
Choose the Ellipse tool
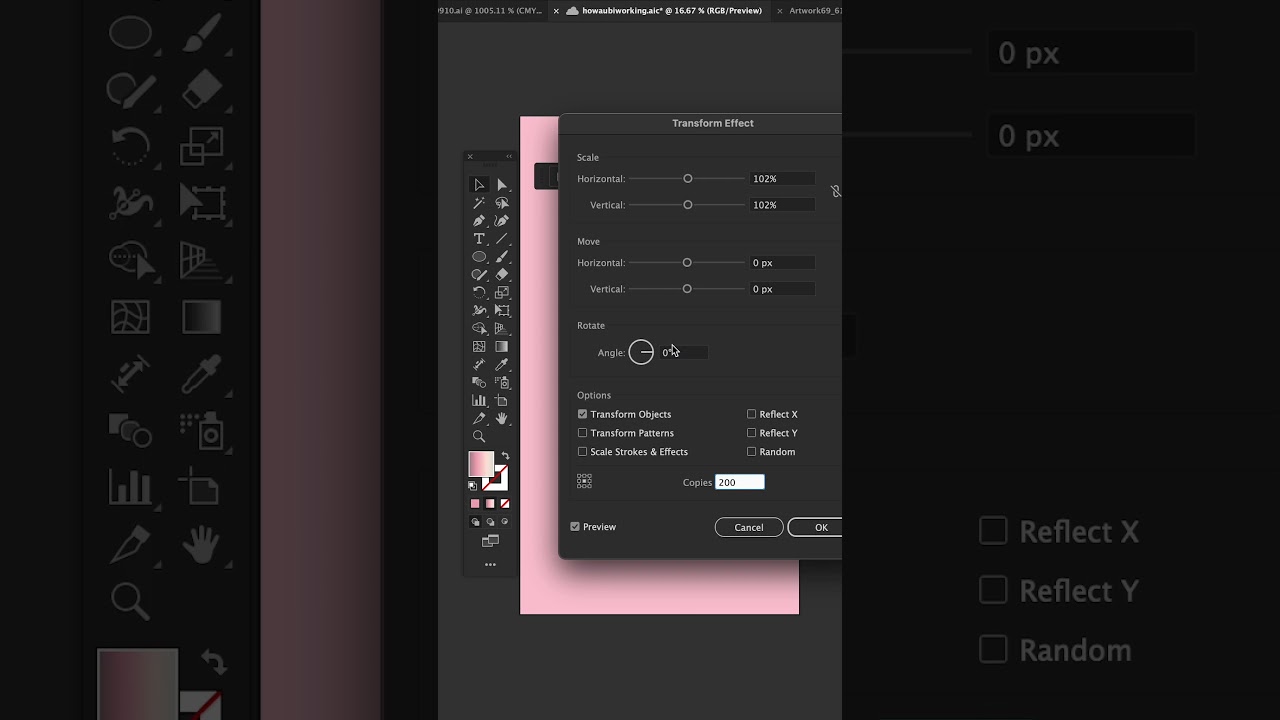coord(479,257)
